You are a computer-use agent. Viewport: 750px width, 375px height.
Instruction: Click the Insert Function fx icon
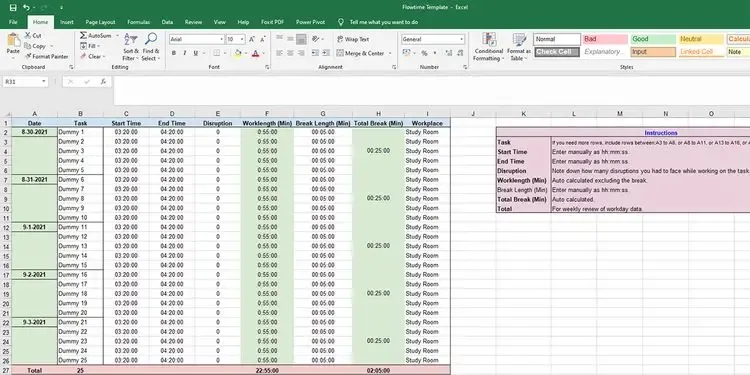pos(103,82)
